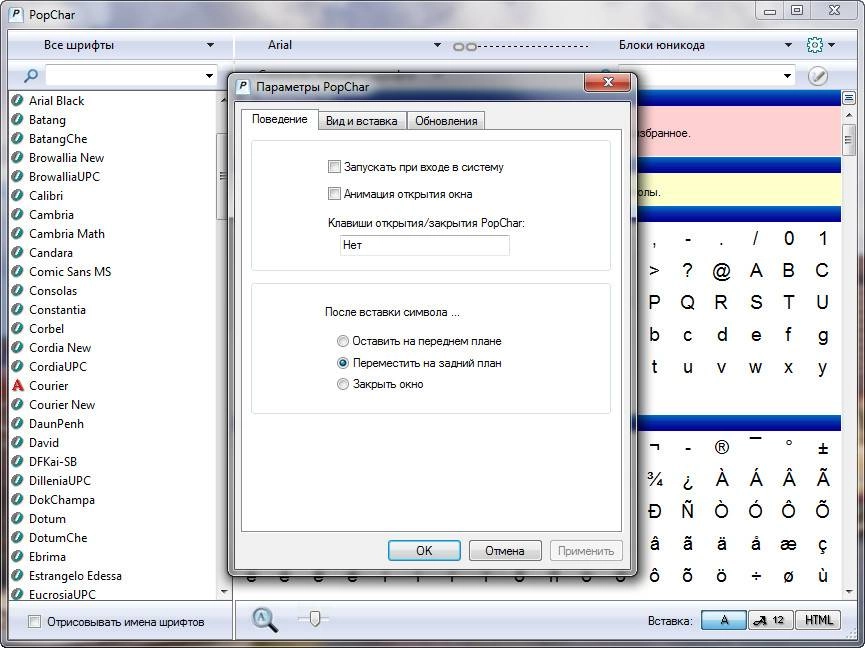Viewport: 865px width, 648px height.
Task: Open the 'Обновления' tab
Action: [x=446, y=121]
